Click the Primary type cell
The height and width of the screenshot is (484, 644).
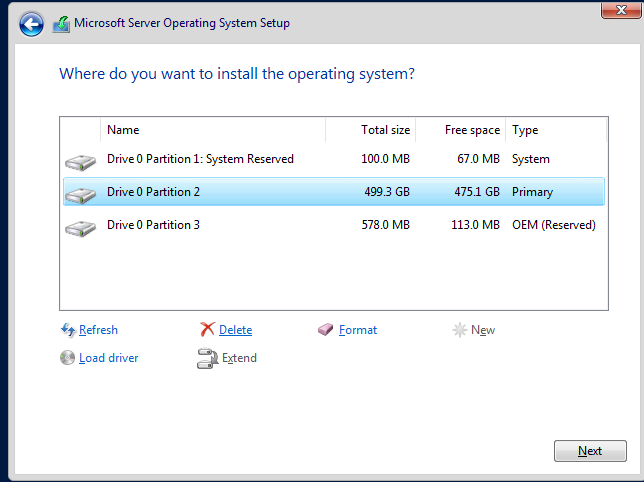tap(532, 192)
